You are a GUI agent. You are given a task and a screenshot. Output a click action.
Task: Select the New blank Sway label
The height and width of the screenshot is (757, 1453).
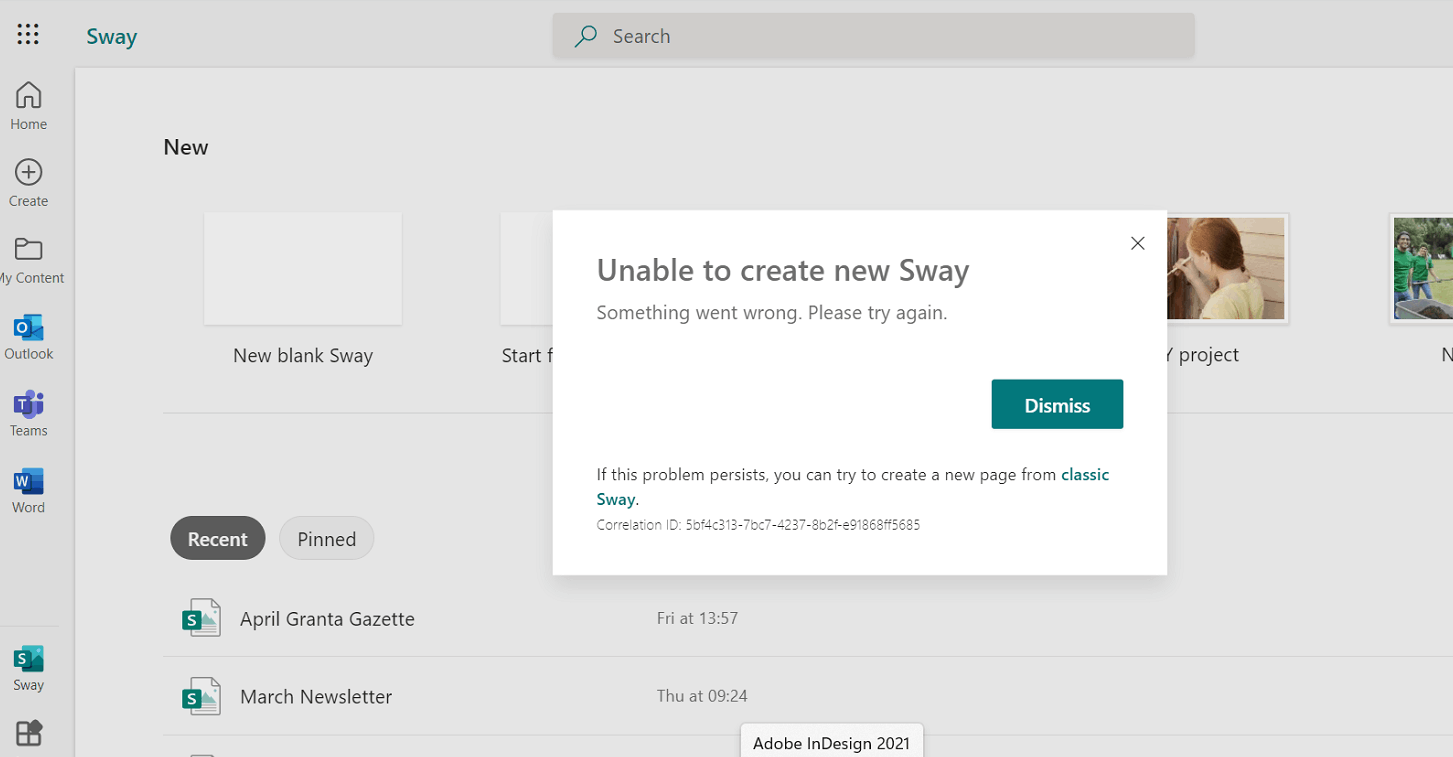pyautogui.click(x=303, y=355)
